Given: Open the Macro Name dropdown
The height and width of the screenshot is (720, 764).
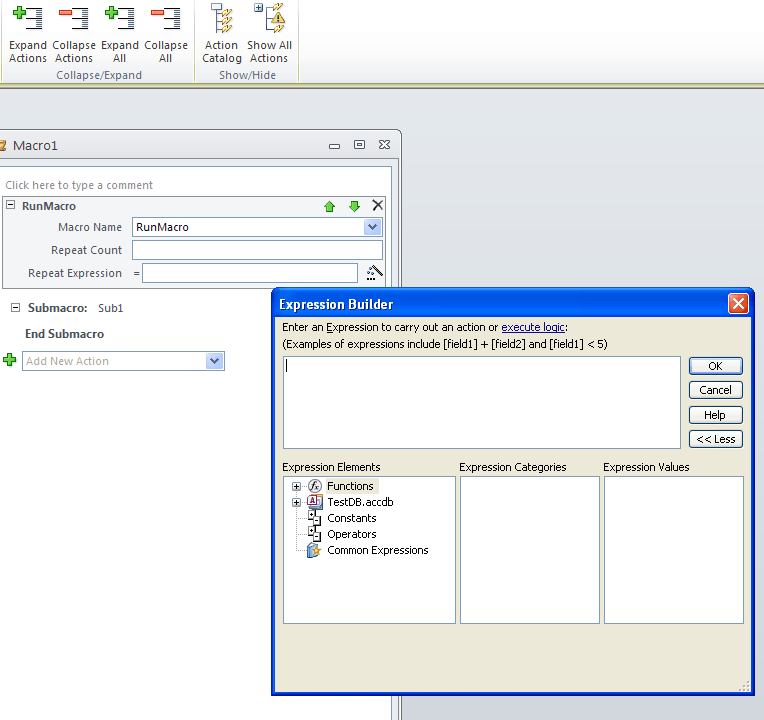Looking at the screenshot, I should [x=372, y=227].
